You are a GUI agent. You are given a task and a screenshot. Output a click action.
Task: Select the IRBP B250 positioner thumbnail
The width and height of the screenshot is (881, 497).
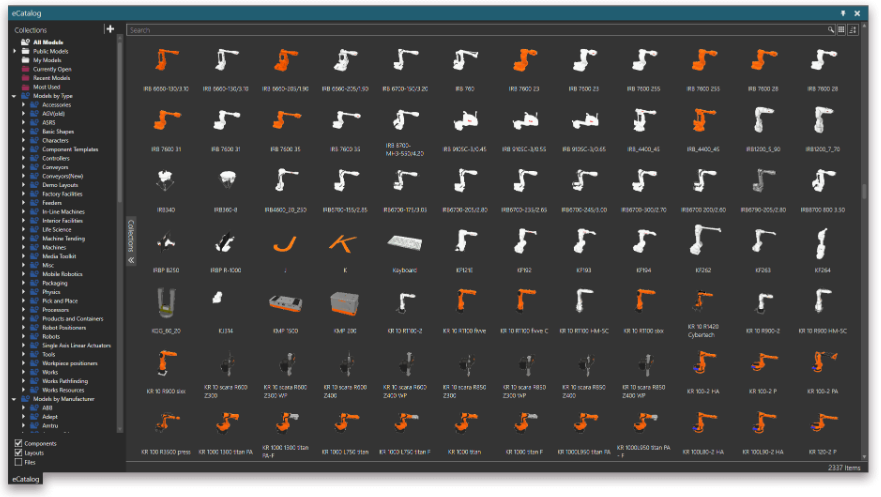[166, 243]
